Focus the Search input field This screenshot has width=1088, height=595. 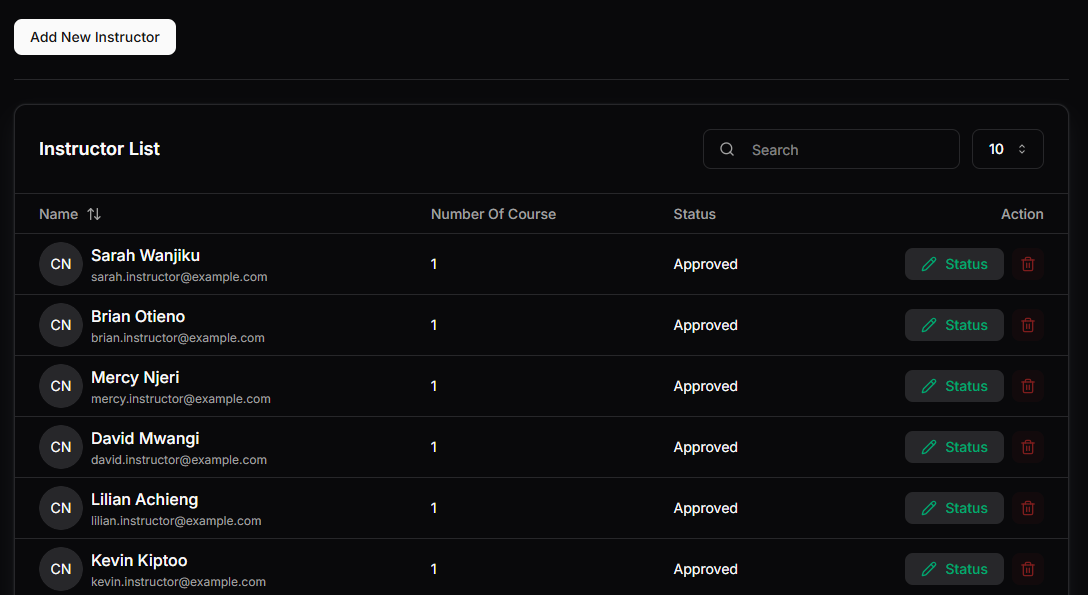[x=845, y=150]
